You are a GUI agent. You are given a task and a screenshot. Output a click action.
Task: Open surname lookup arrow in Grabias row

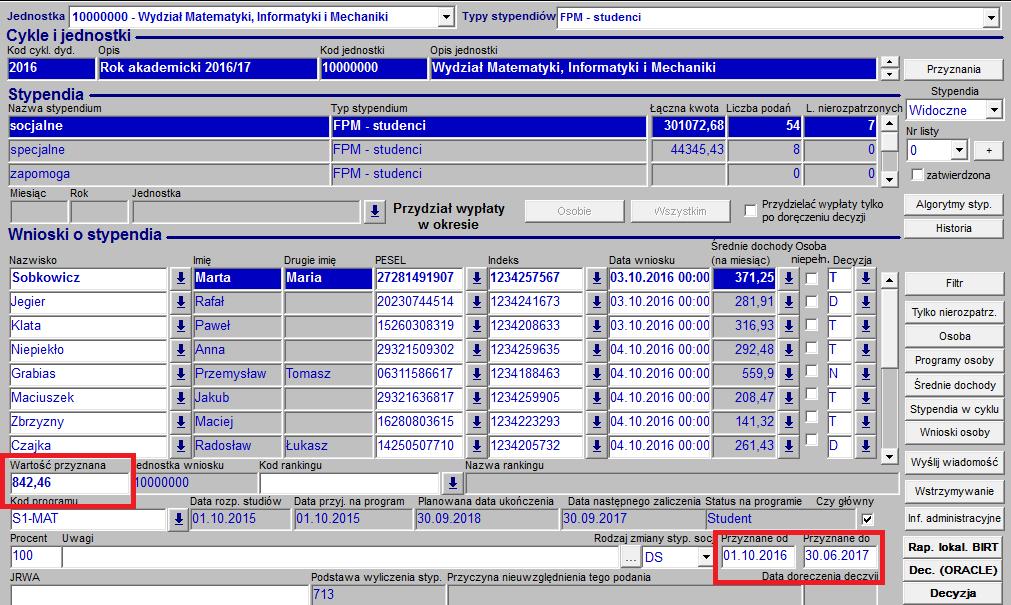pyautogui.click(x=181, y=374)
